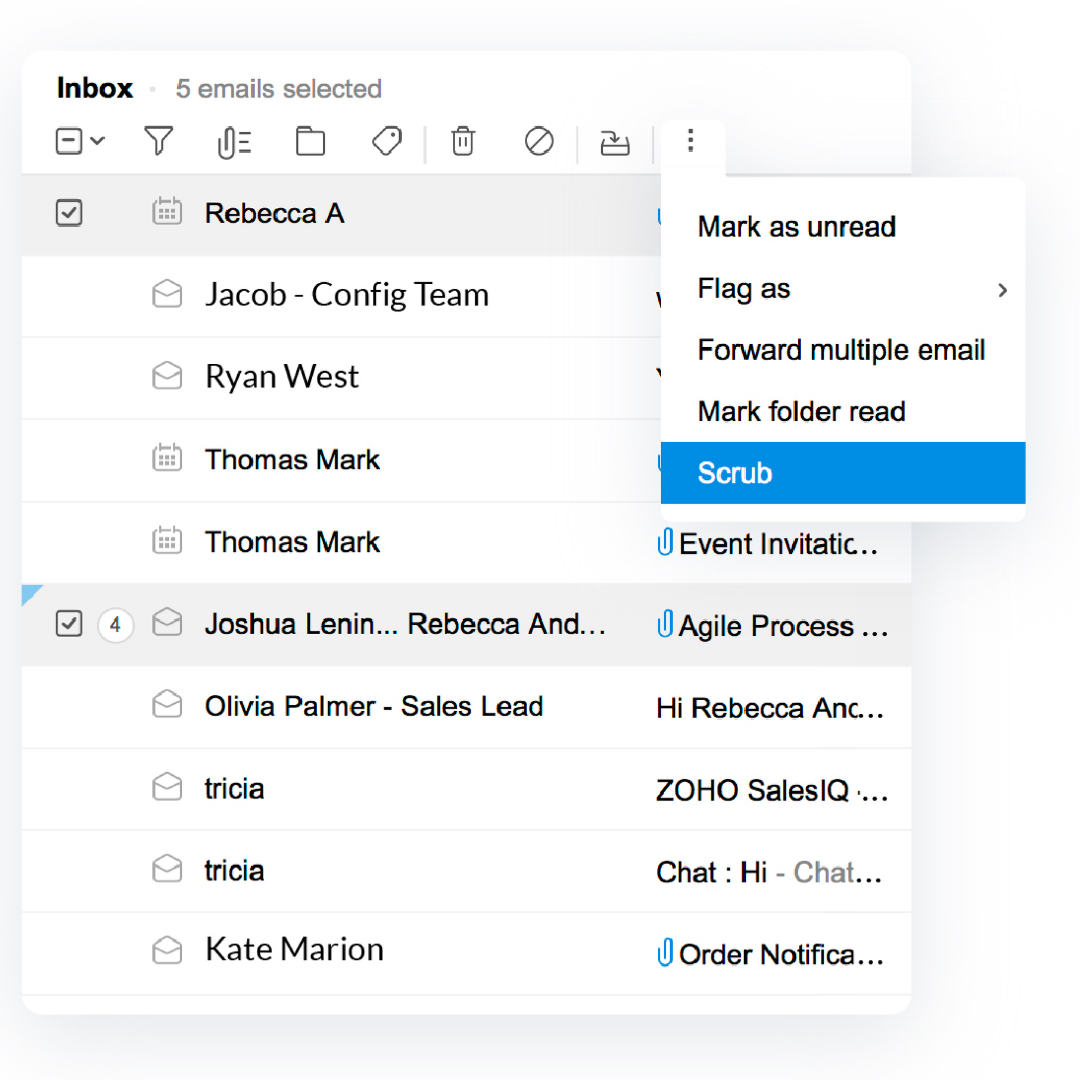
Task: Choose Forward multiple email
Action: (843, 350)
